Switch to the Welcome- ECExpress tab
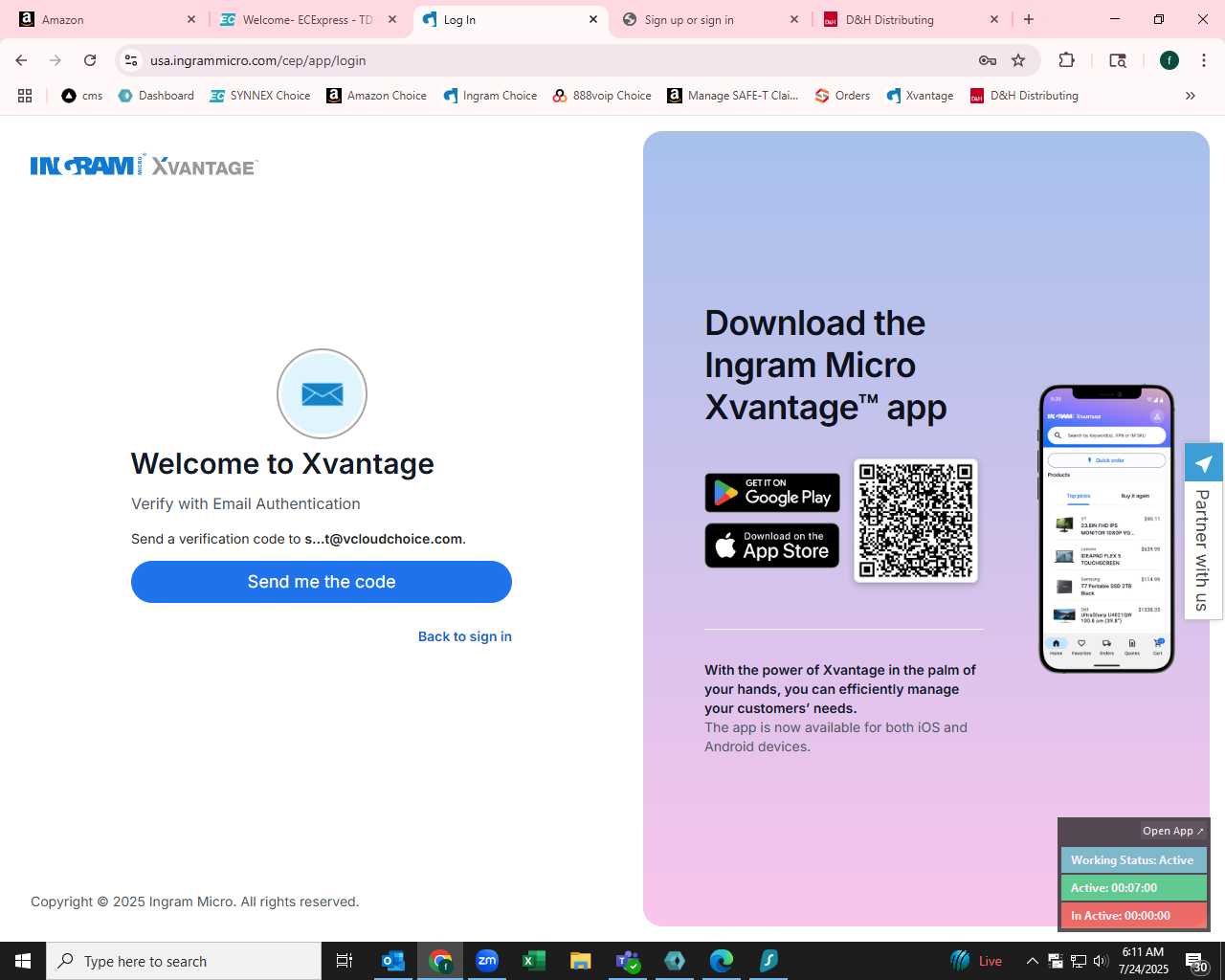 point(306,19)
